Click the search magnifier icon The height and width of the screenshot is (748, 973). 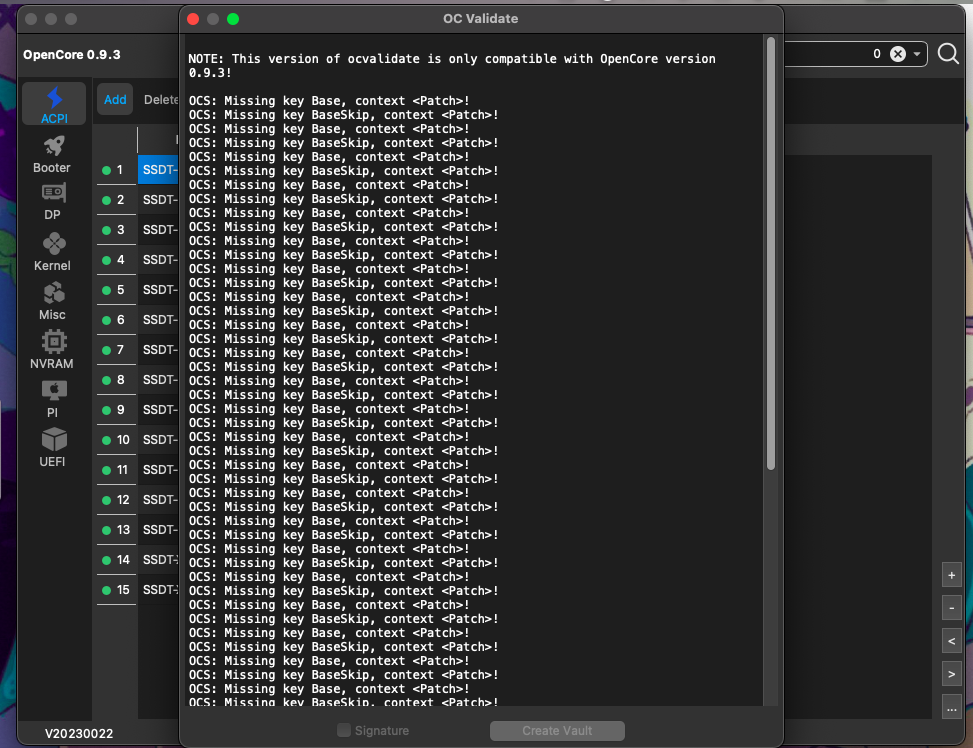click(x=947, y=55)
